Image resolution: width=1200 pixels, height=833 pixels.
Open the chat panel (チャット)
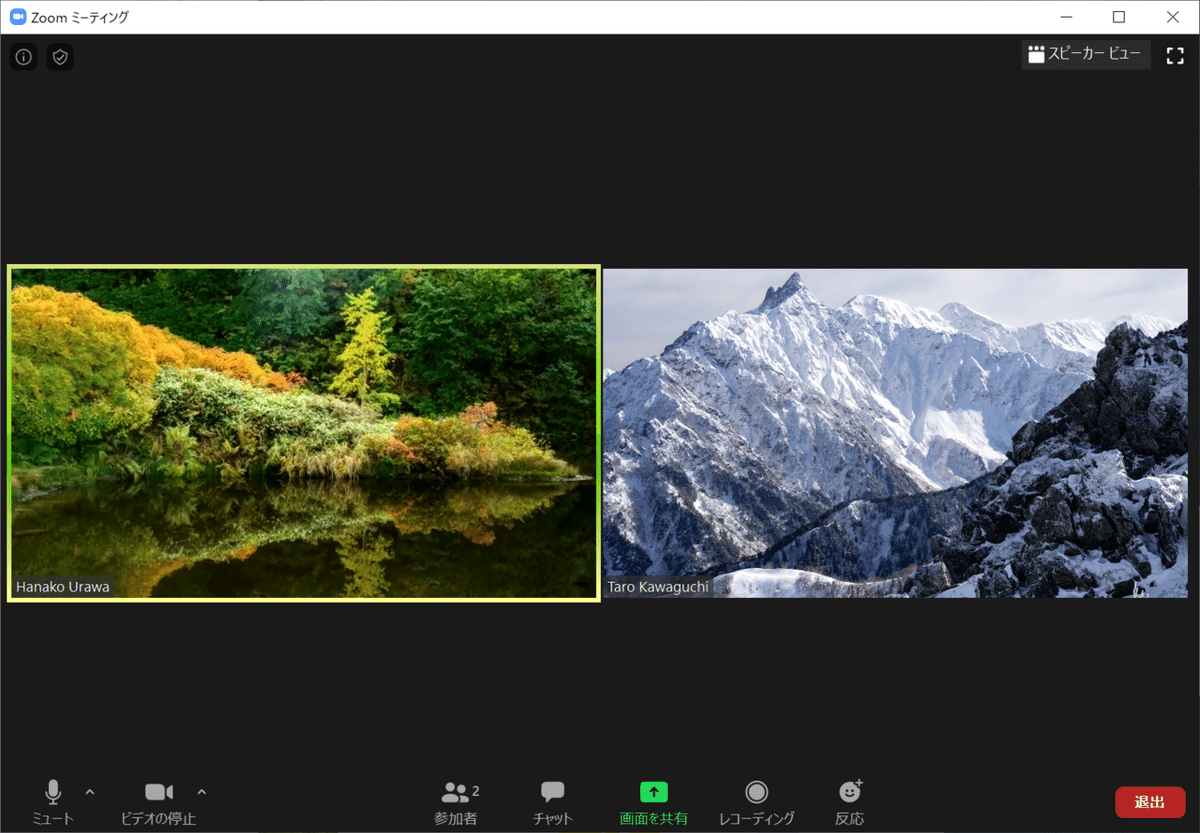553,803
